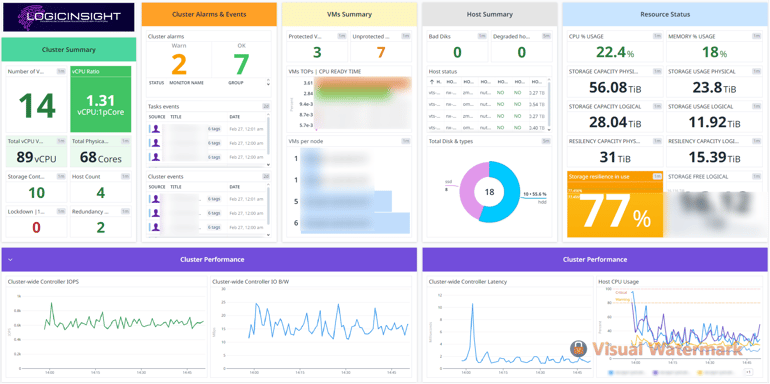Click the 28.04 TiB storage capacity logical value
The image size is (770, 384).
[614, 123]
